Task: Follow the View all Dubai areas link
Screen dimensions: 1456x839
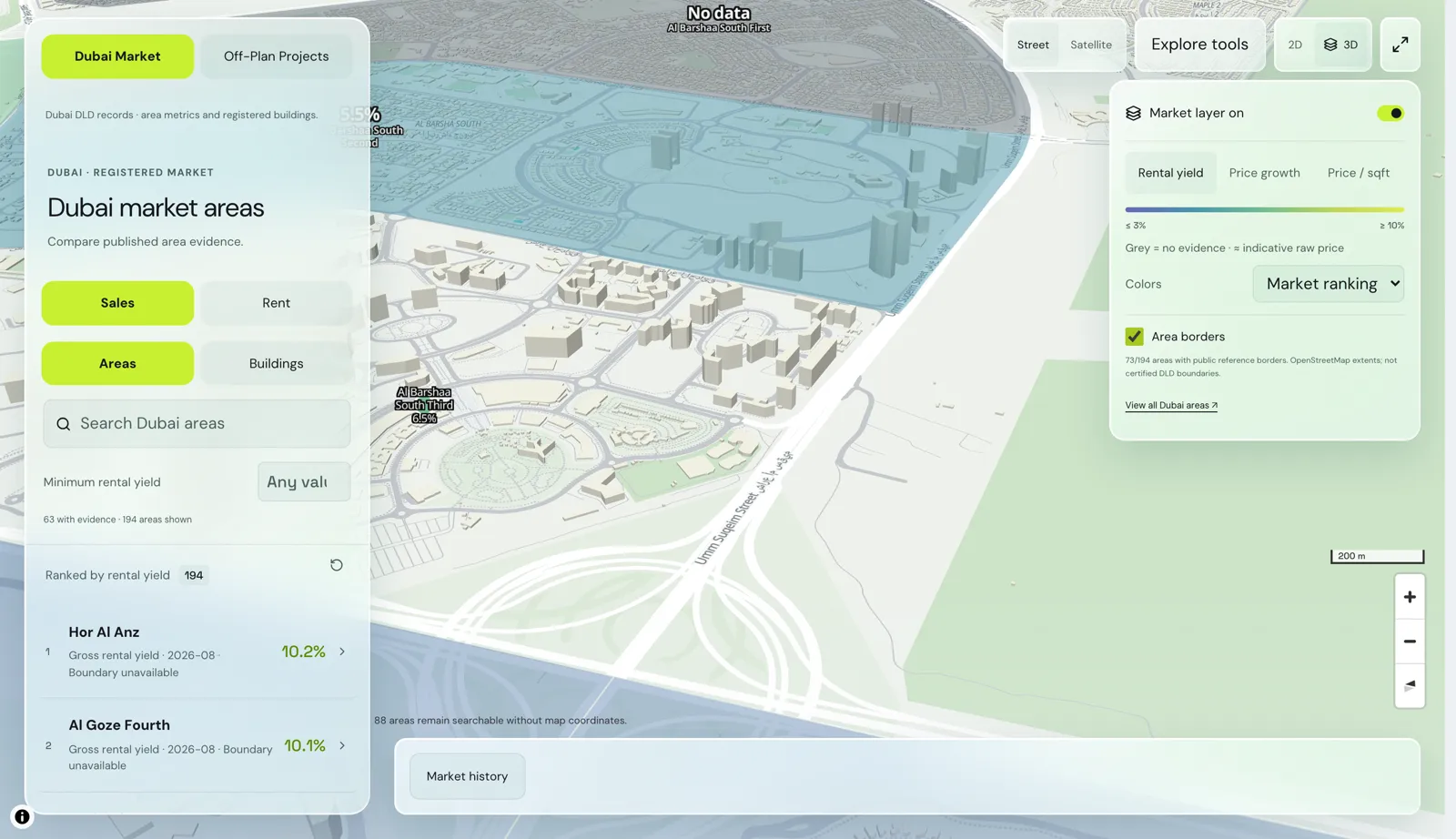Action: tap(1171, 406)
